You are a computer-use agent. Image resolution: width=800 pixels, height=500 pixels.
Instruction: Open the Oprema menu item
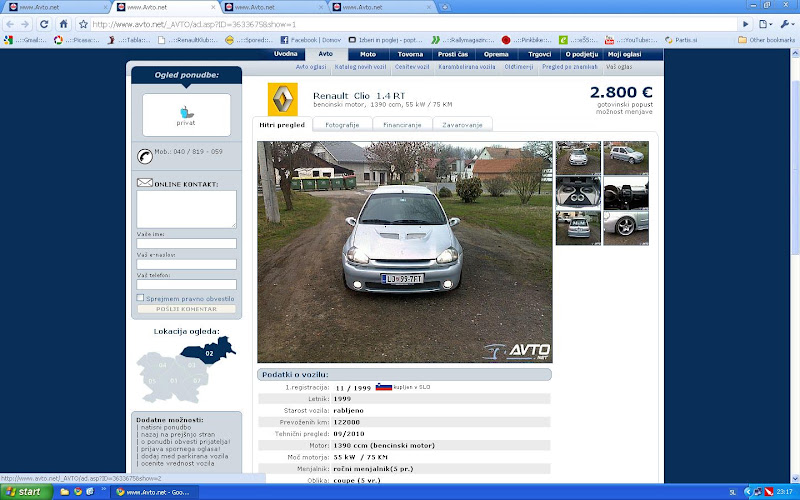(x=496, y=54)
